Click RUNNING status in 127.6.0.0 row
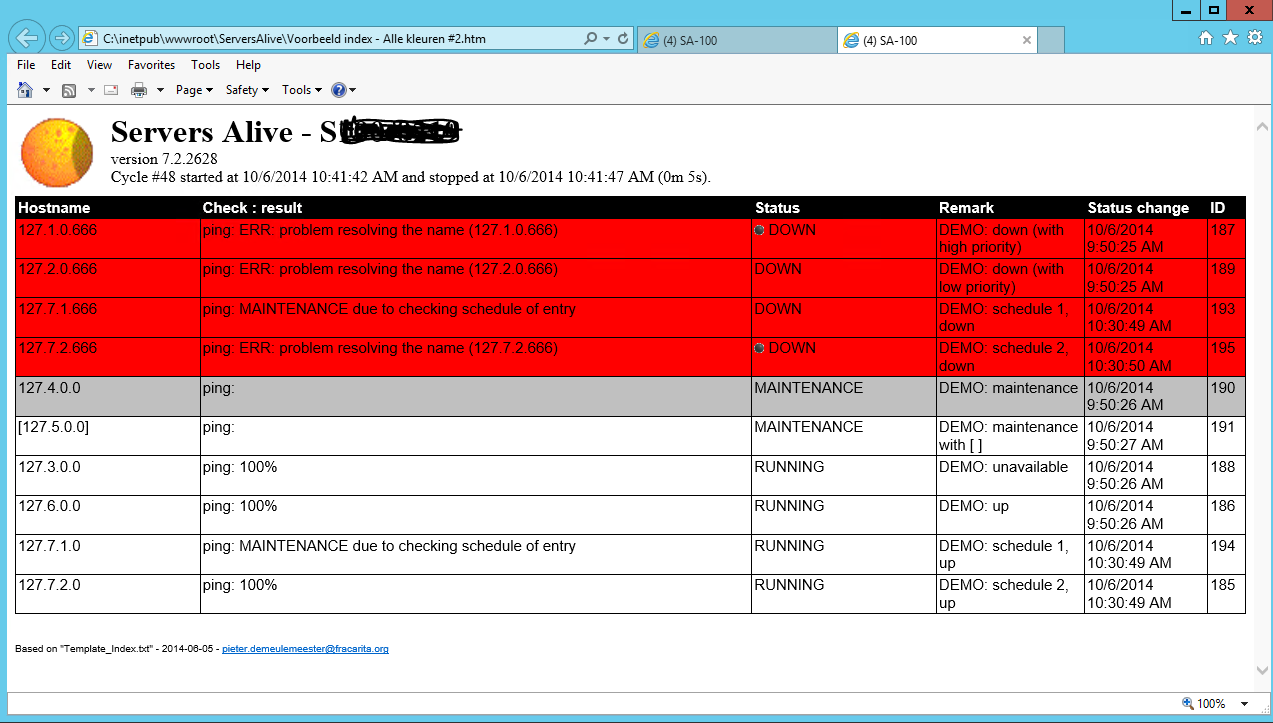Screen dimensions: 1273x723 tap(789, 506)
